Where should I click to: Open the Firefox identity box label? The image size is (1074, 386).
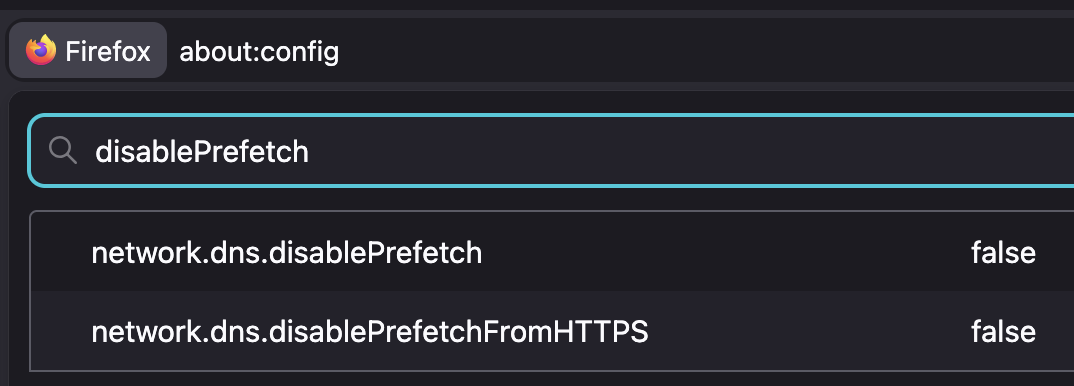click(x=88, y=50)
